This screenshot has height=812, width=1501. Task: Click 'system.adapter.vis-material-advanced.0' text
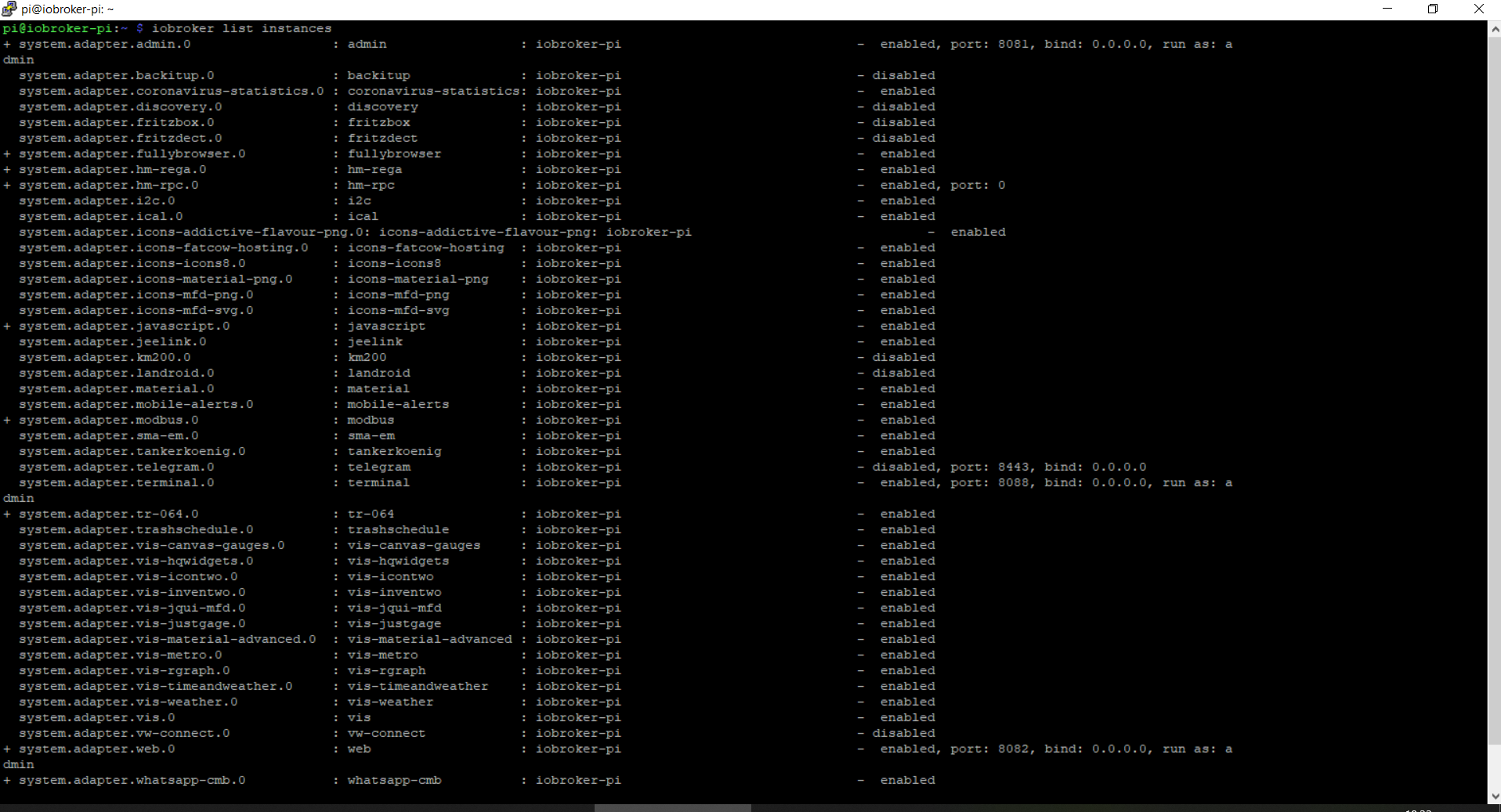tap(168, 640)
